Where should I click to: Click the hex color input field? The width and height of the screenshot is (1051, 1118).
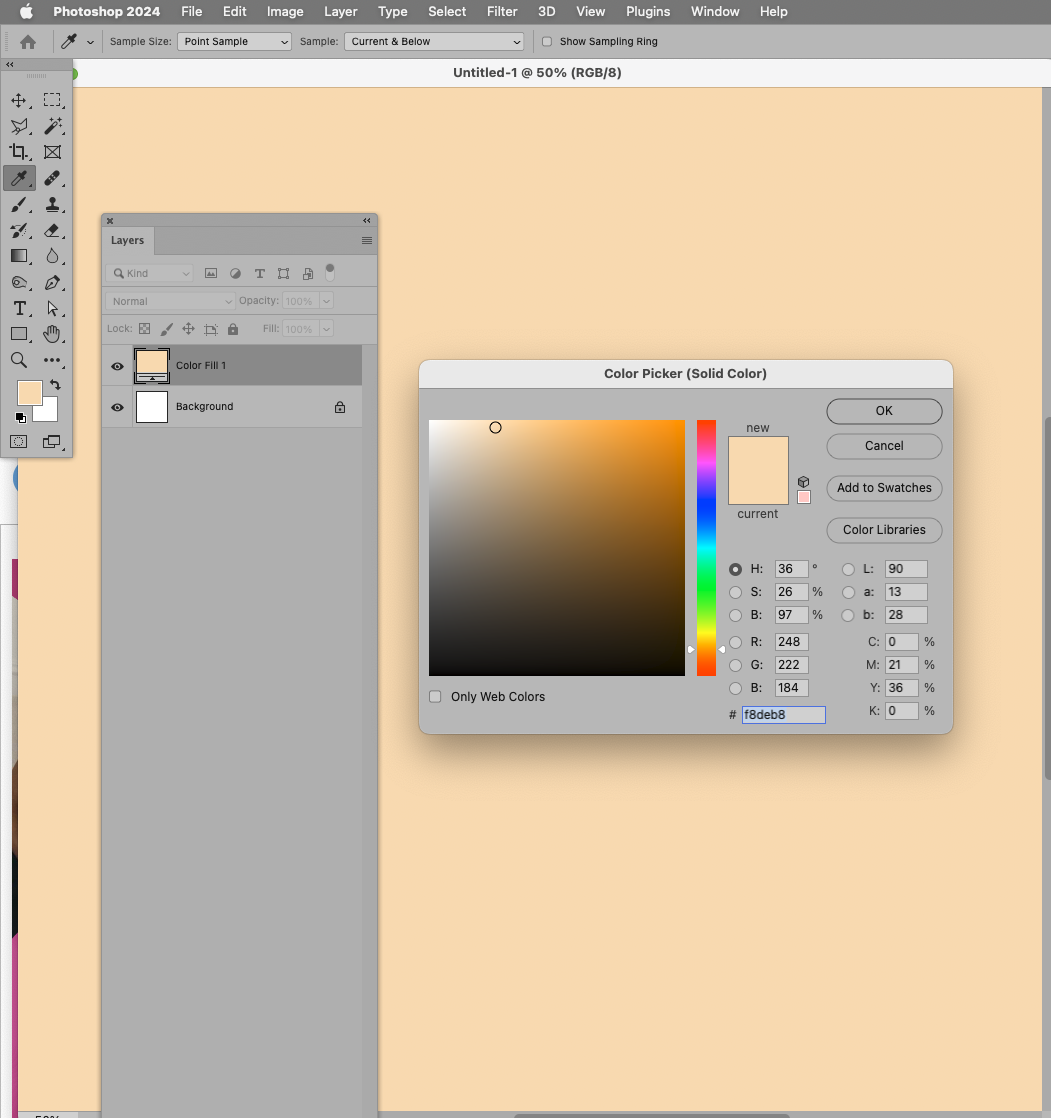(x=783, y=714)
